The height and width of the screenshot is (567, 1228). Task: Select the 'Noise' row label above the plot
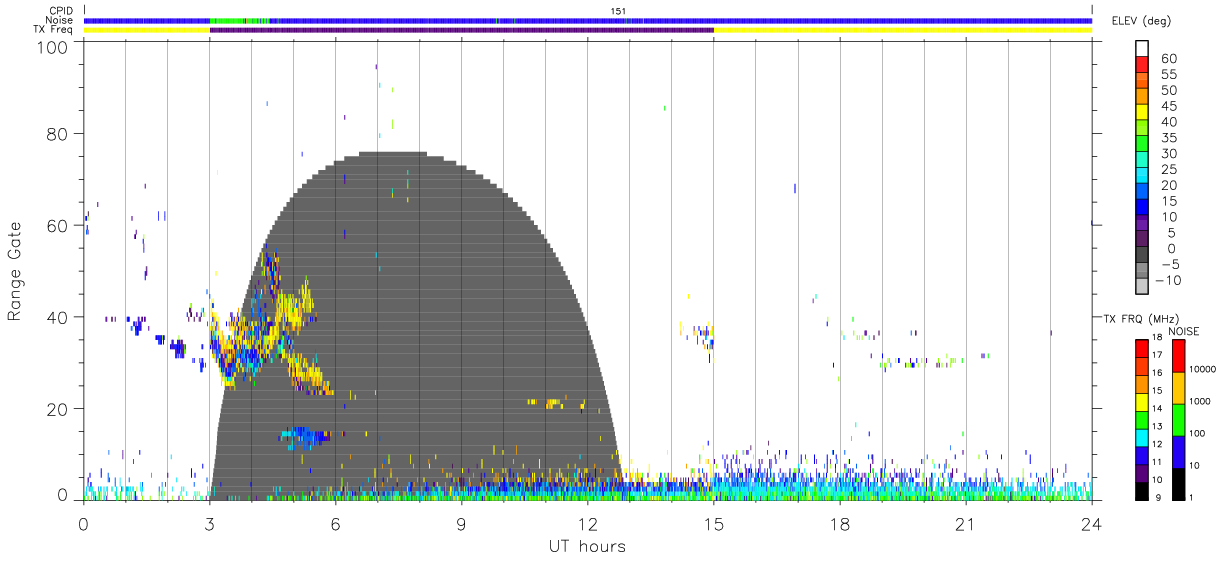60,20
